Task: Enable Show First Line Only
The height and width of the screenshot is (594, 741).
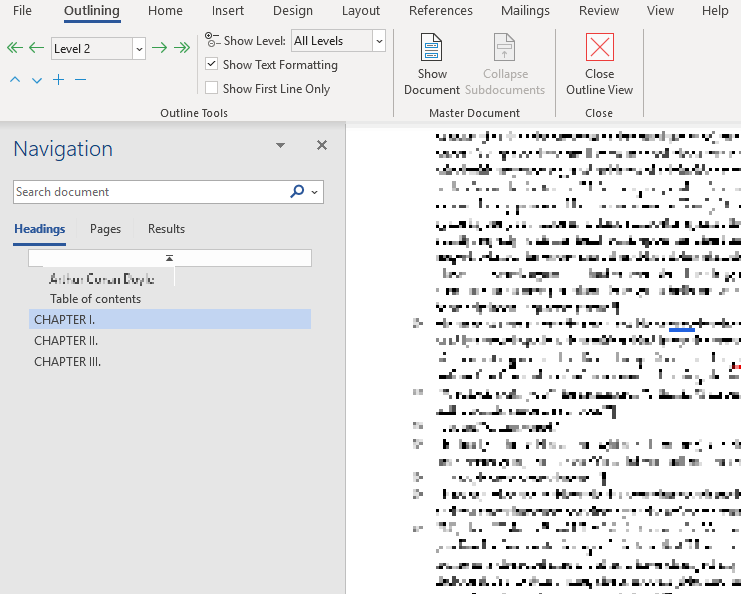Action: click(211, 89)
